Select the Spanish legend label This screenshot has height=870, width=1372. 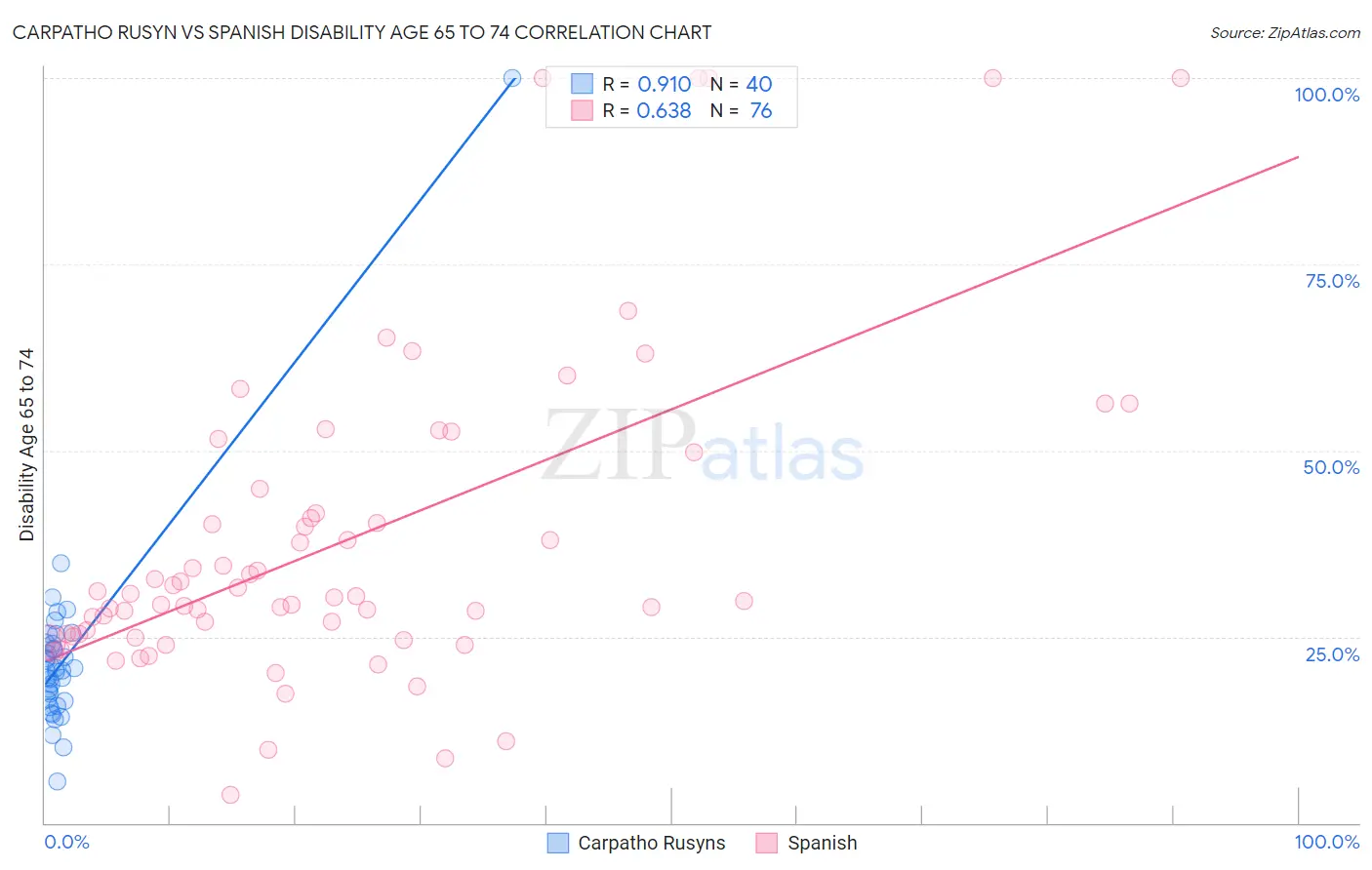[x=823, y=843]
